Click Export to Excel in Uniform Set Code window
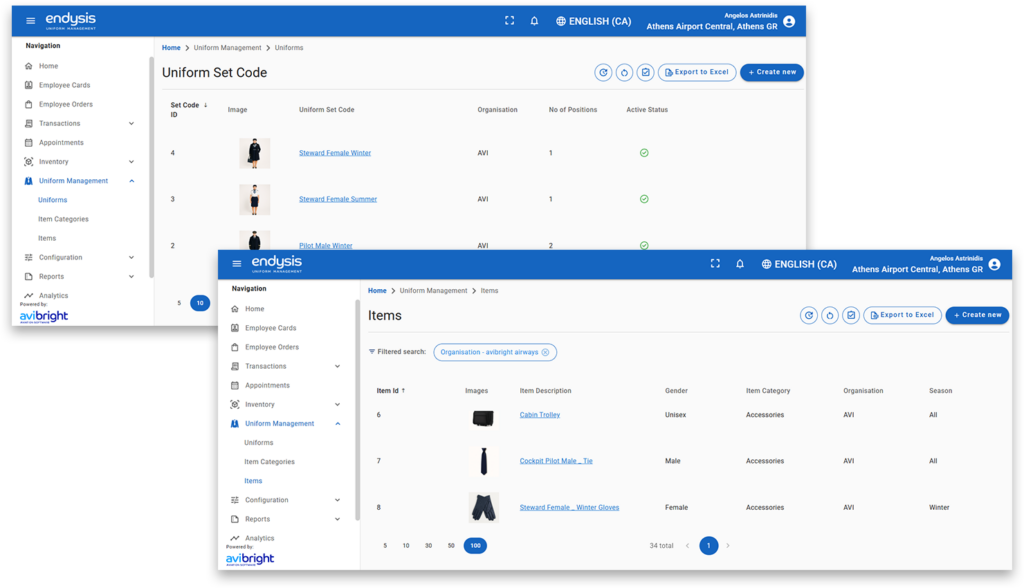 [697, 73]
